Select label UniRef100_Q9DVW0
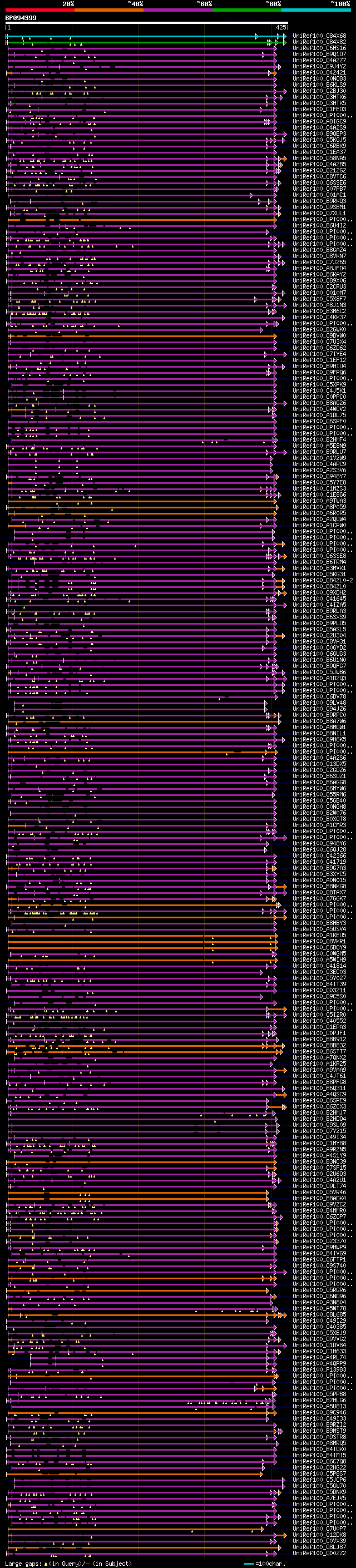The height and width of the screenshot is (1568, 356). click(x=319, y=335)
